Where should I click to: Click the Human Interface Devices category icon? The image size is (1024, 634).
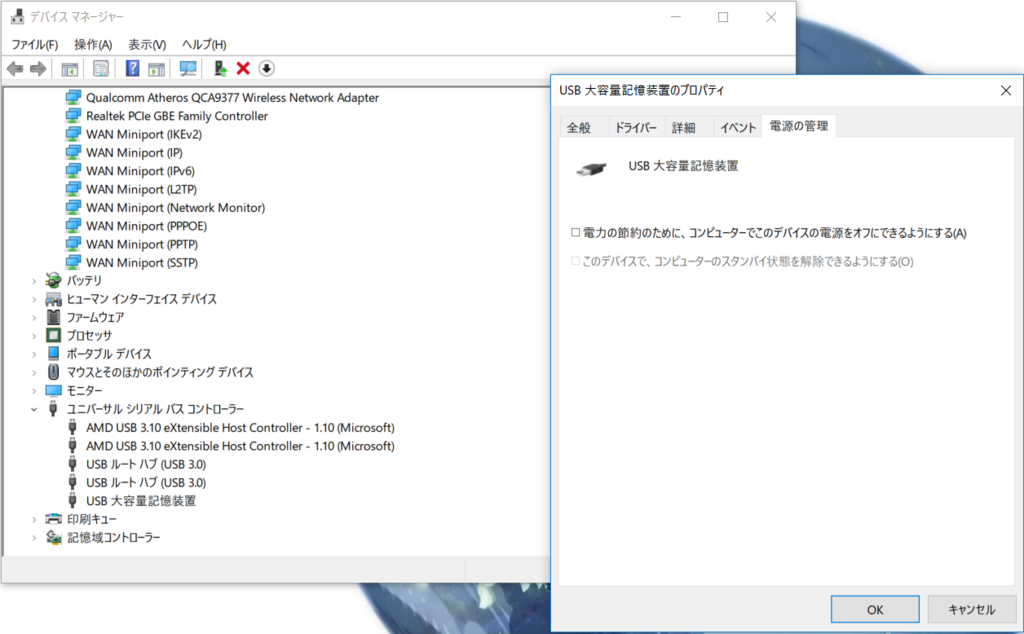click(53, 299)
